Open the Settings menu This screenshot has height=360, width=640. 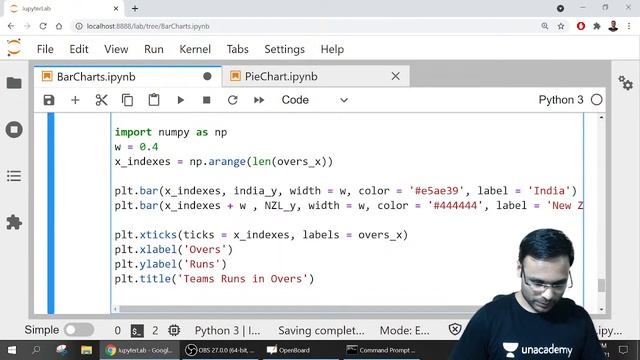click(x=284, y=49)
